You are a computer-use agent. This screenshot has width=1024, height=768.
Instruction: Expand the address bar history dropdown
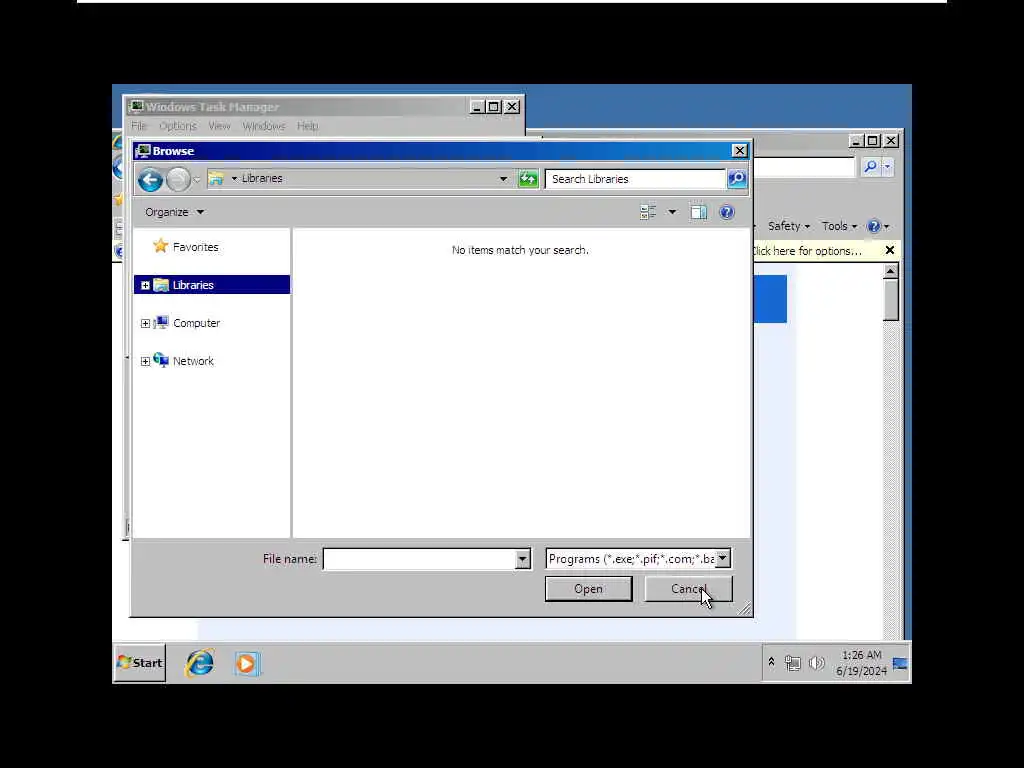pyautogui.click(x=503, y=179)
